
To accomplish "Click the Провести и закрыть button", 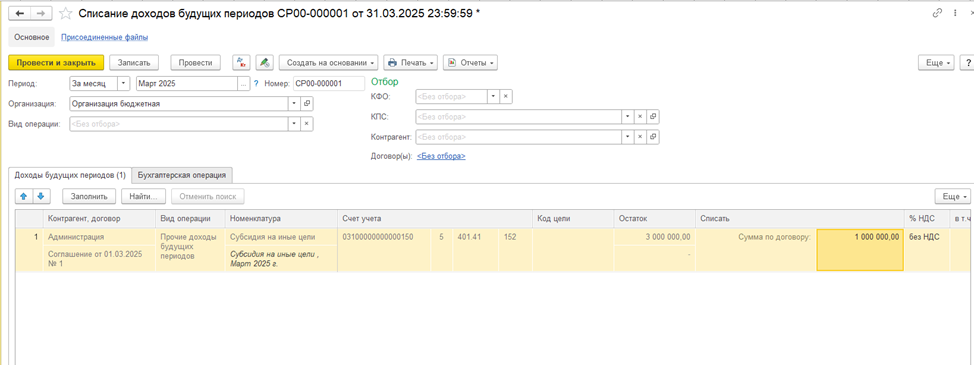I will [x=56, y=63].
